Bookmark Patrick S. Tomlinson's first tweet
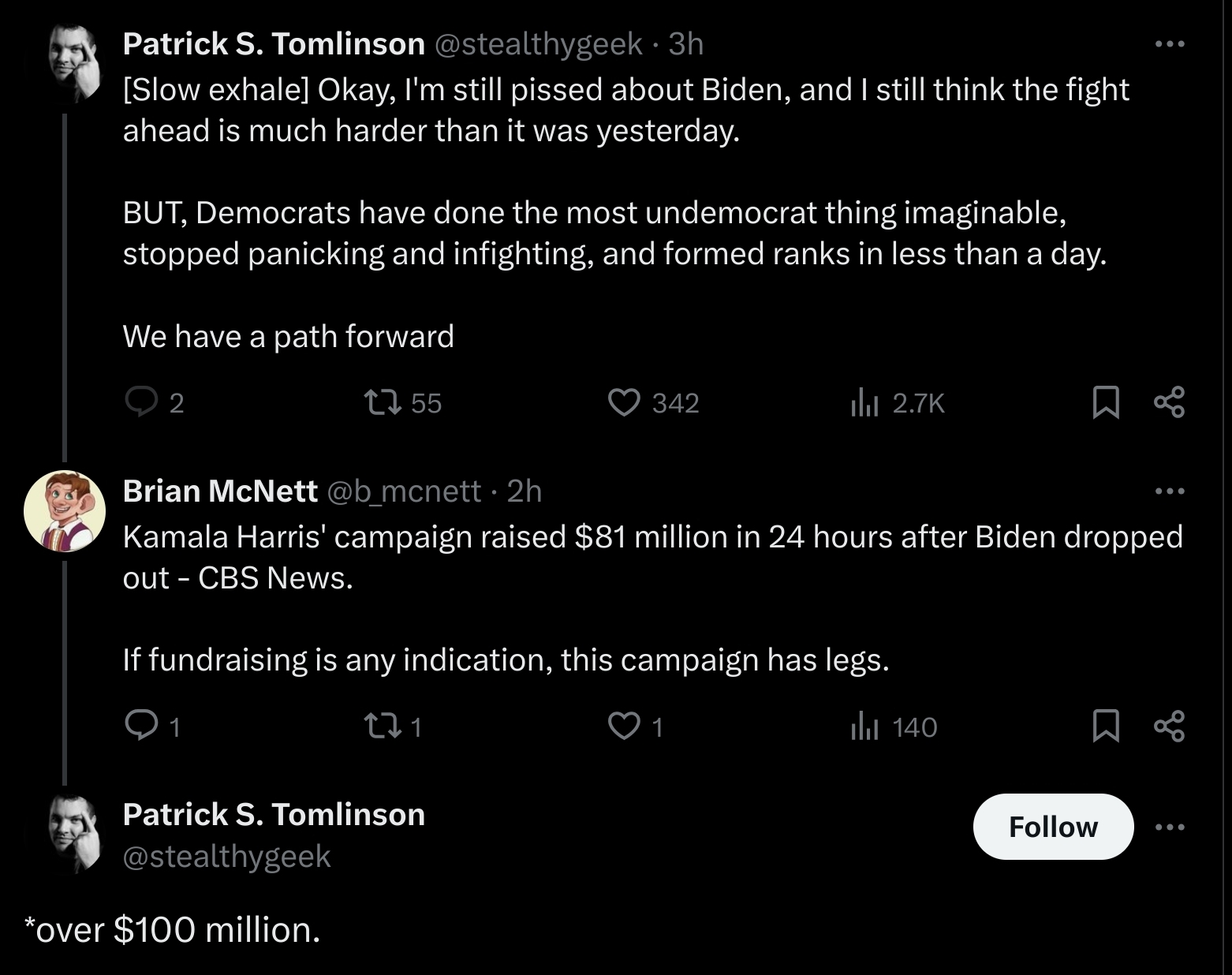The height and width of the screenshot is (975, 1232). [x=1105, y=402]
